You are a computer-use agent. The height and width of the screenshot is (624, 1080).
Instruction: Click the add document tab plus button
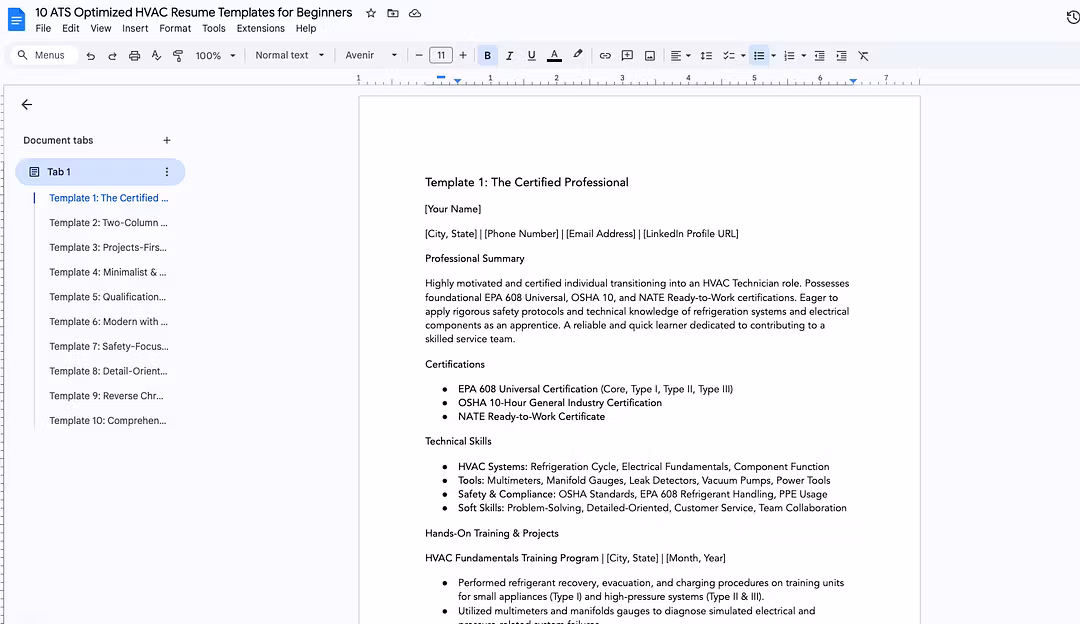click(x=167, y=141)
